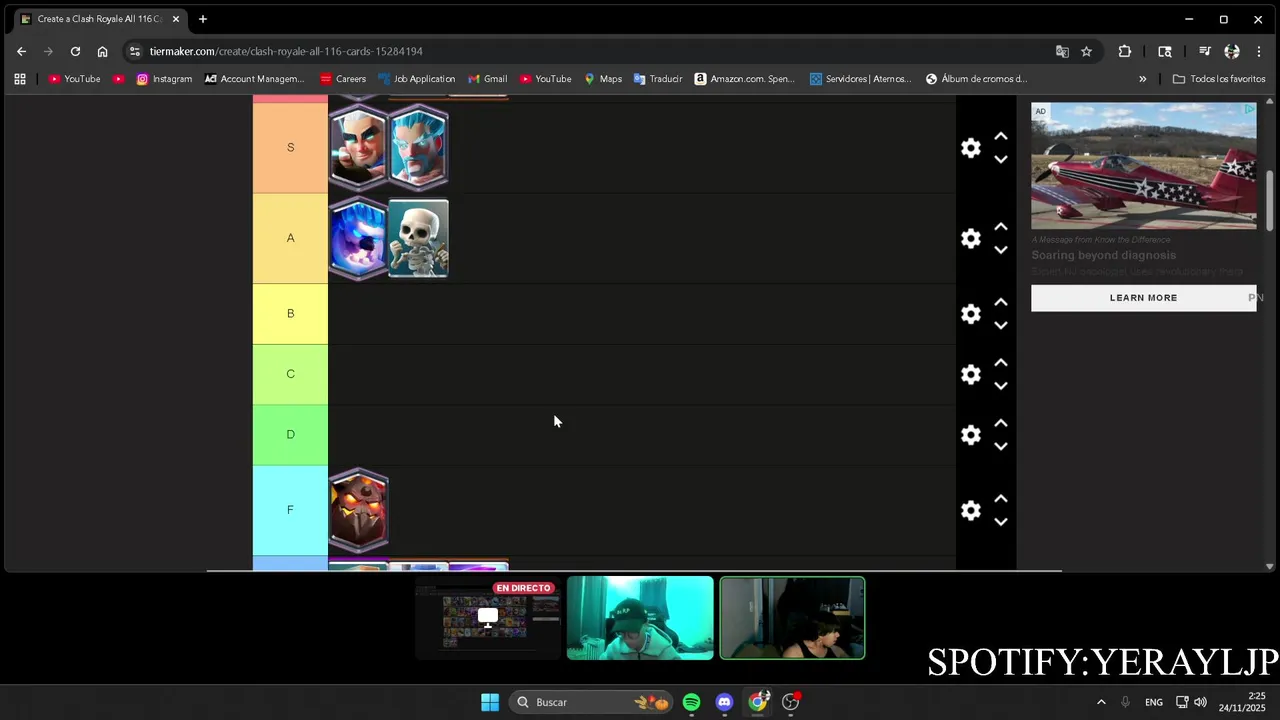Open settings gear for B tier row
Viewport: 1280px width, 720px height.
tap(971, 314)
